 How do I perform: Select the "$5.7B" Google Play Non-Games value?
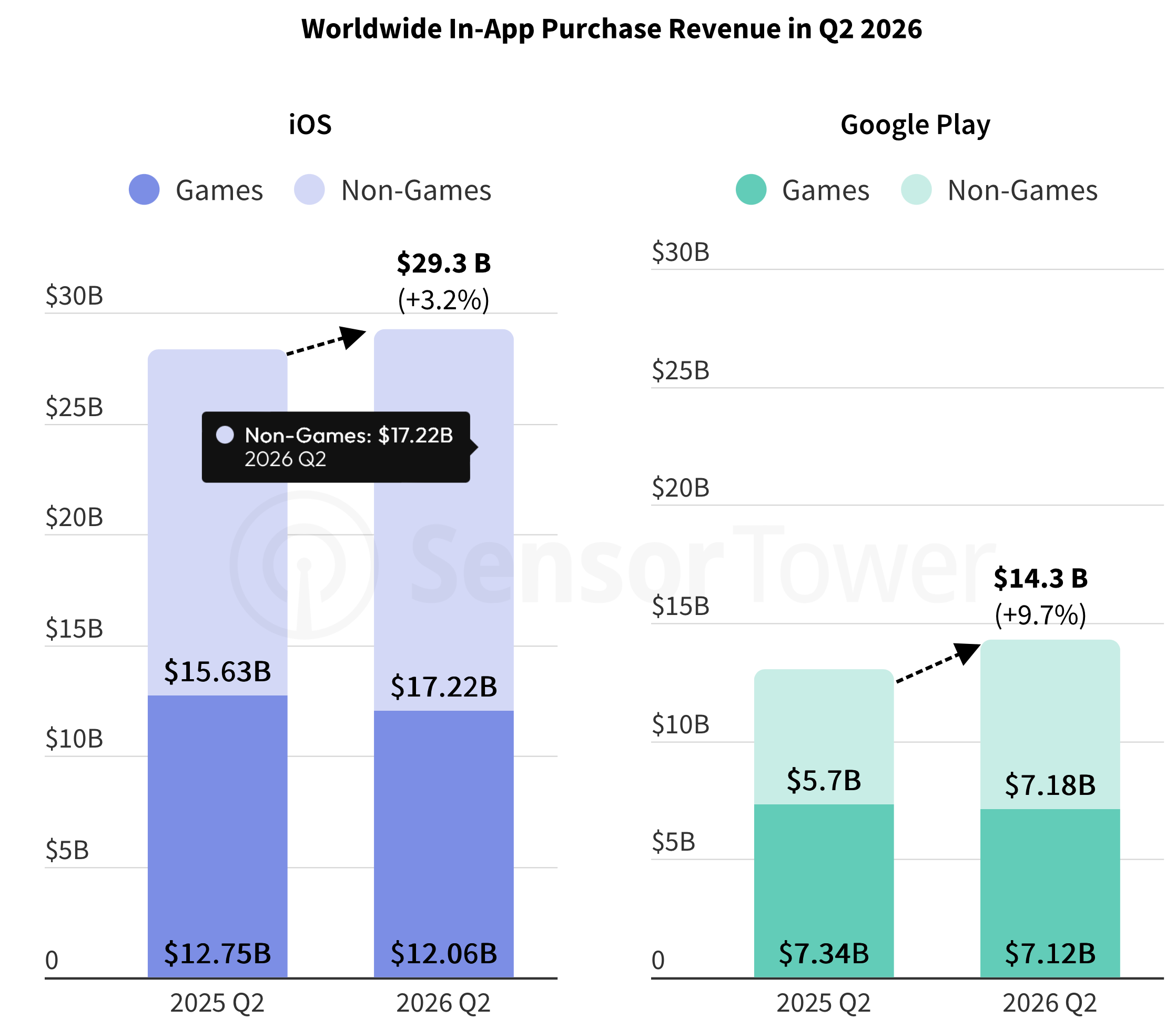pyautogui.click(x=824, y=780)
